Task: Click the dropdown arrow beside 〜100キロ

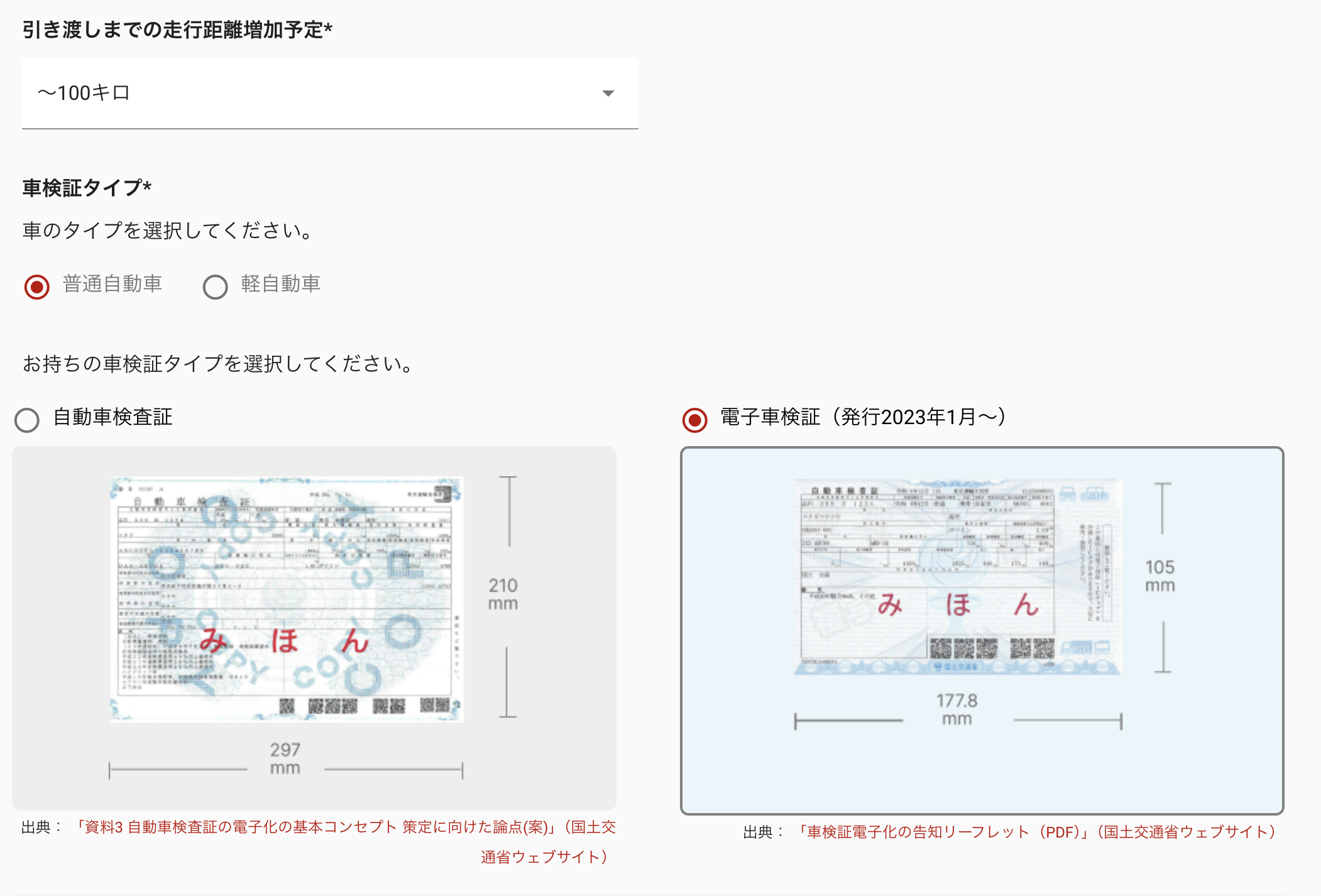Action: coord(608,94)
